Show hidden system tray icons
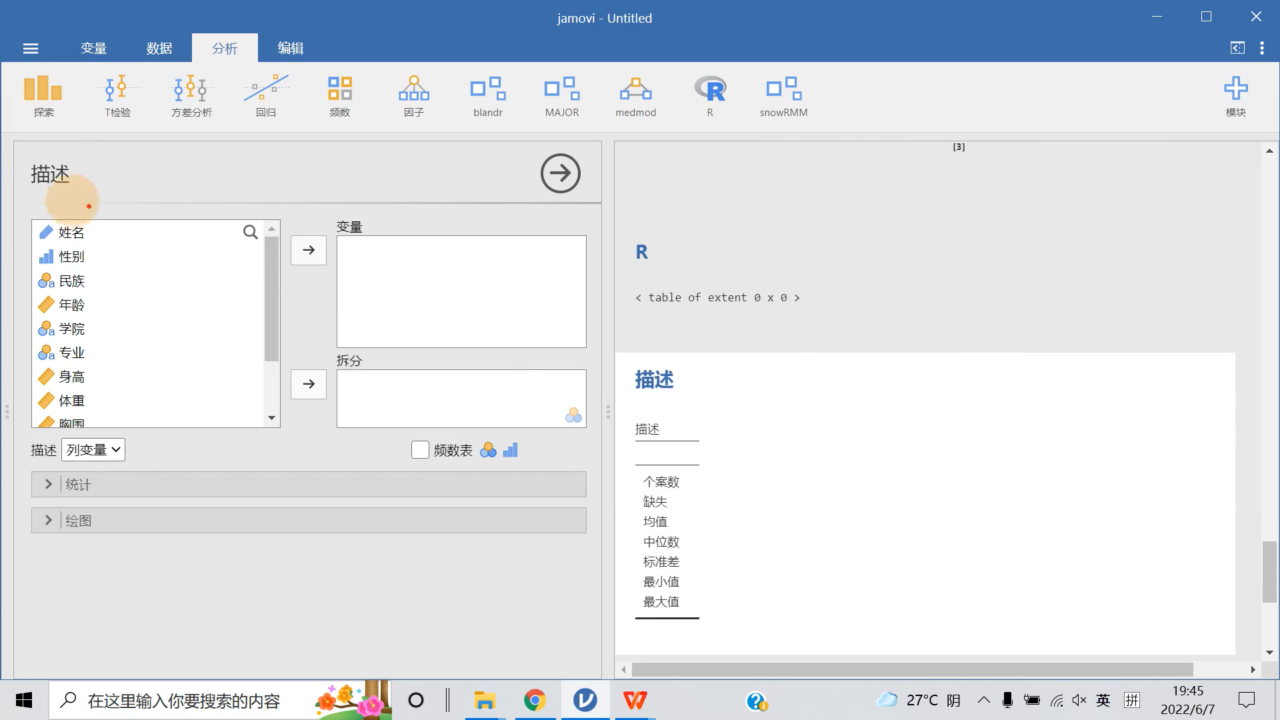This screenshot has height=720, width=1280. [x=983, y=700]
